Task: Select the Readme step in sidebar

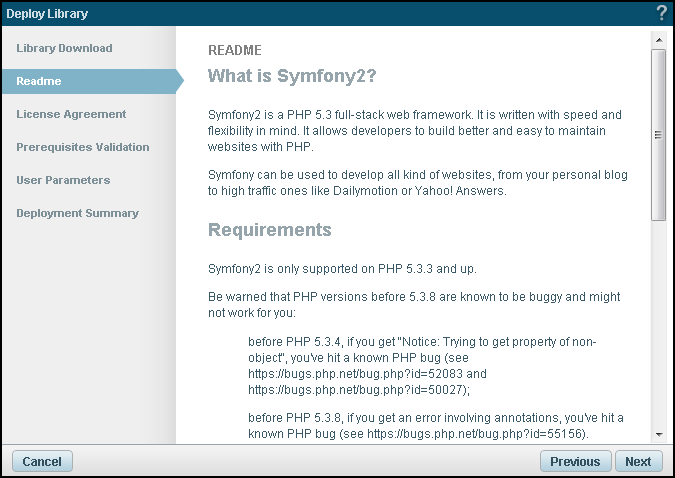Action: [x=38, y=81]
